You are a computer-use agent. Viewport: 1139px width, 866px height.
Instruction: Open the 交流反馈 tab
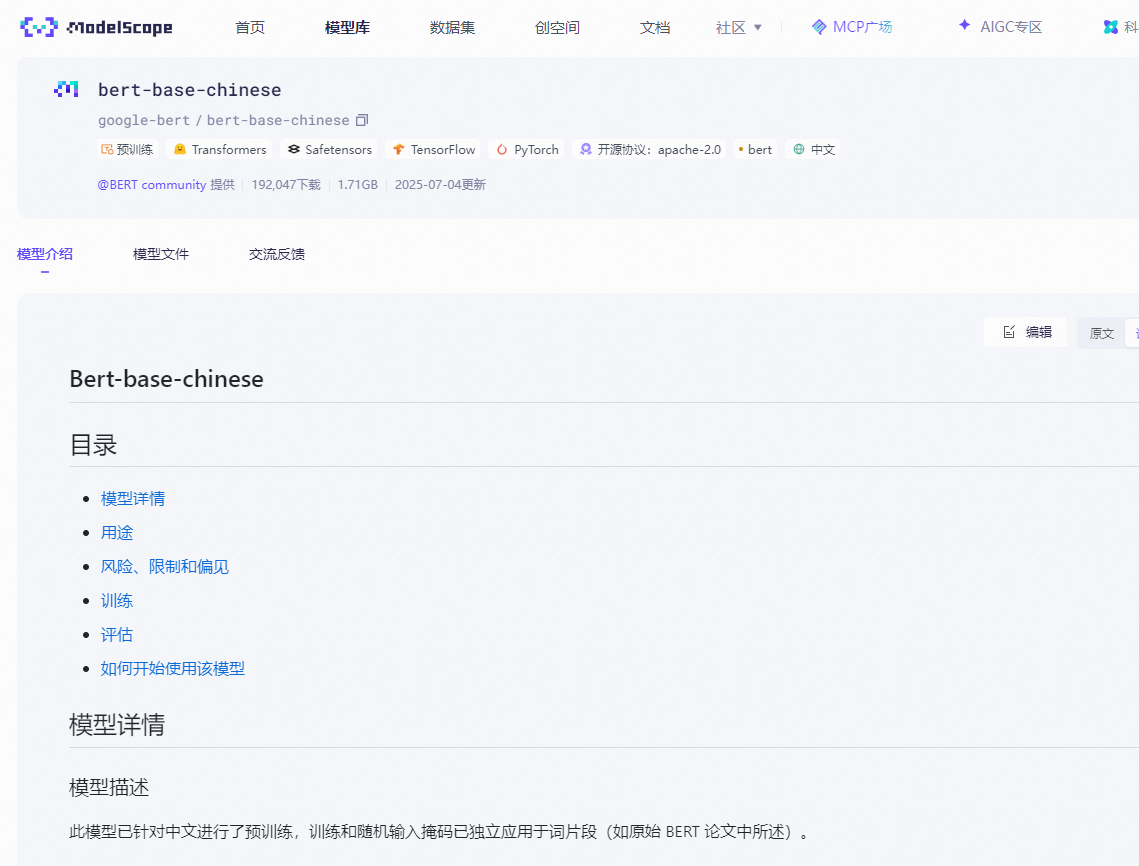(277, 254)
